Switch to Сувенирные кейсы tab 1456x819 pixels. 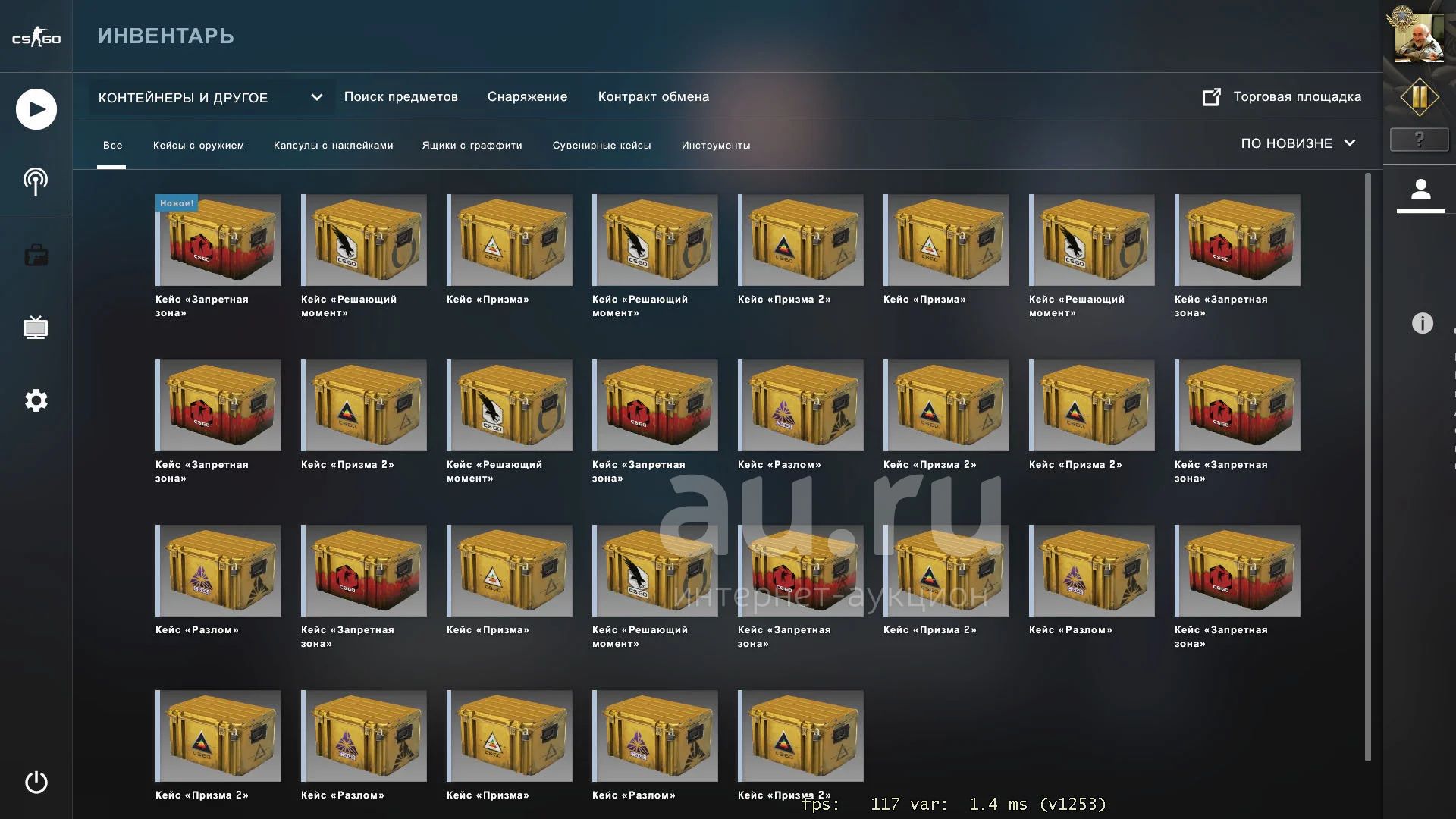[x=601, y=146]
